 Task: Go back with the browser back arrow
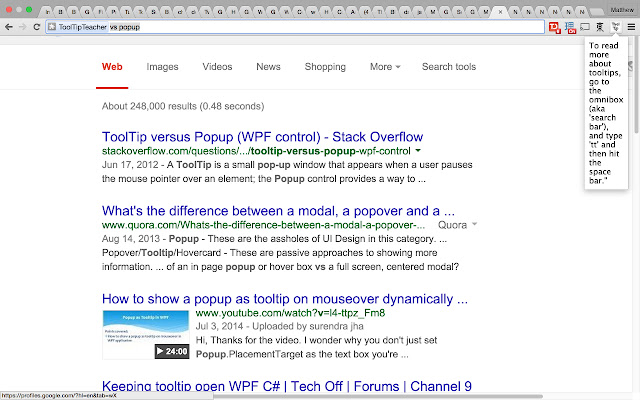point(9,27)
